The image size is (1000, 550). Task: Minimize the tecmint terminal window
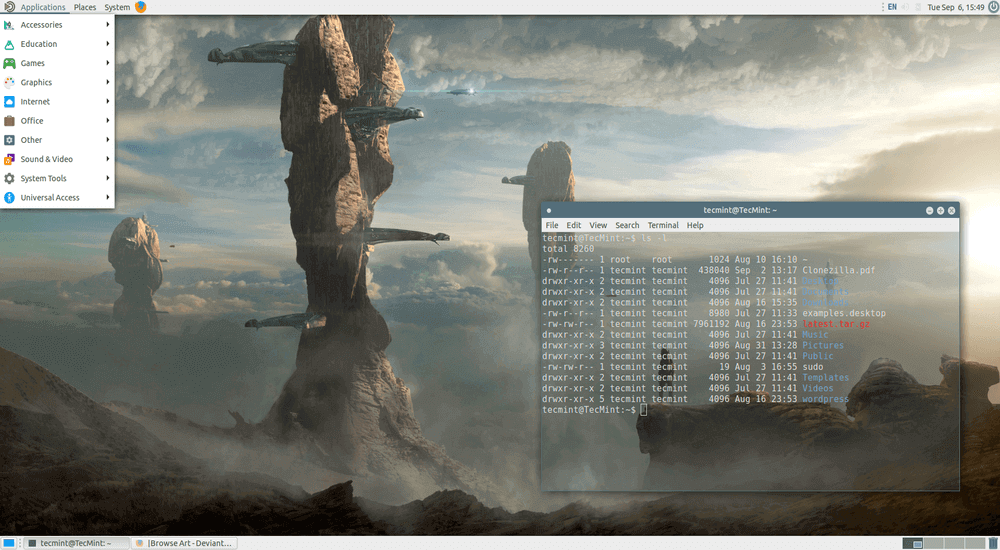(929, 210)
